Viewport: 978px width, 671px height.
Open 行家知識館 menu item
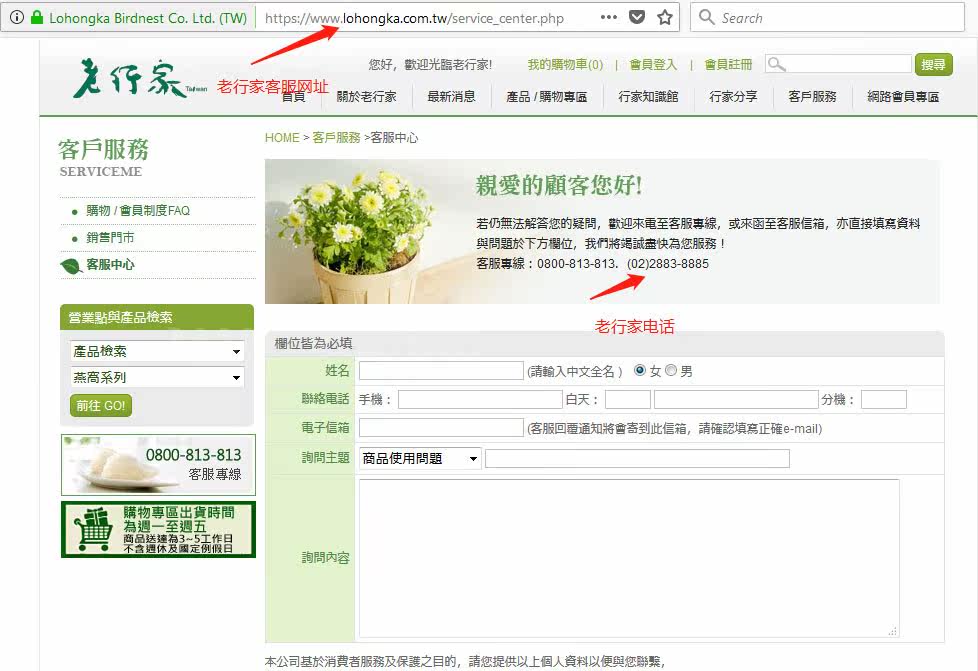(x=648, y=97)
